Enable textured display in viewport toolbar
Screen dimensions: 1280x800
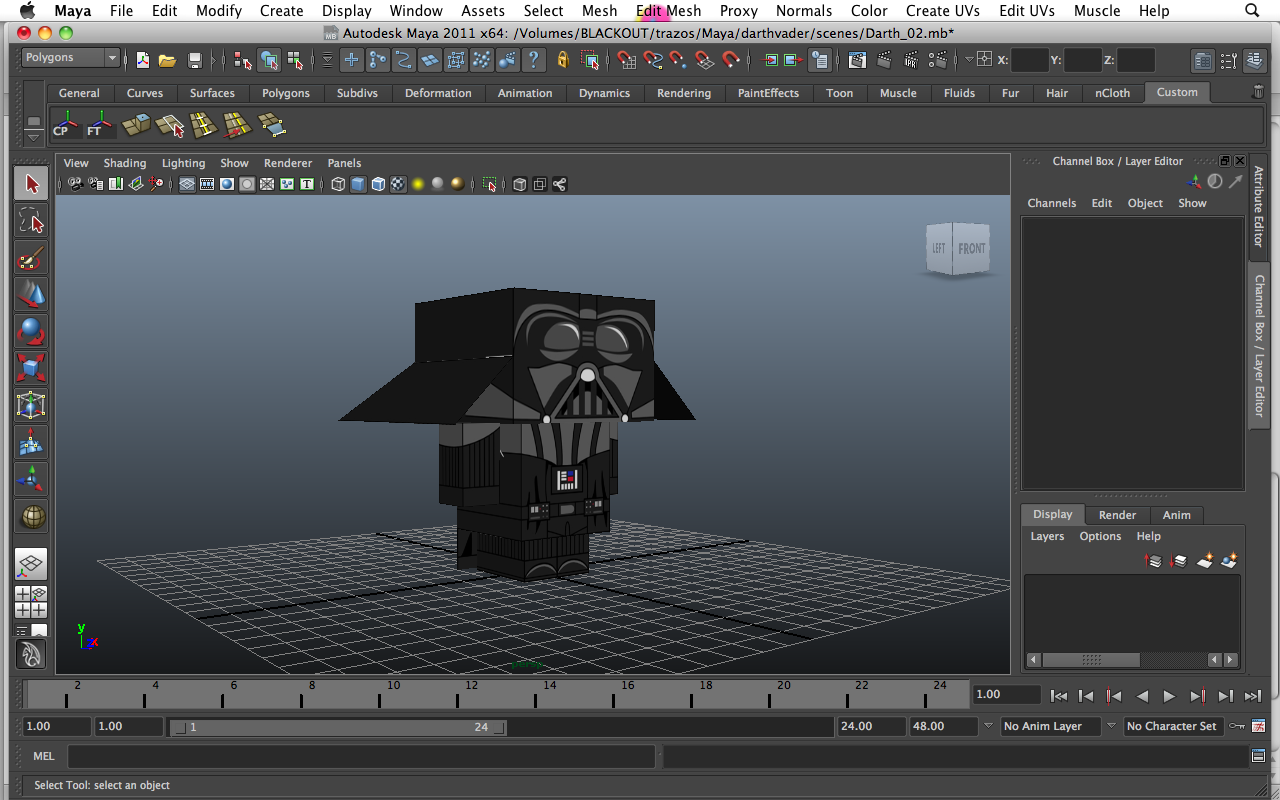[x=398, y=184]
